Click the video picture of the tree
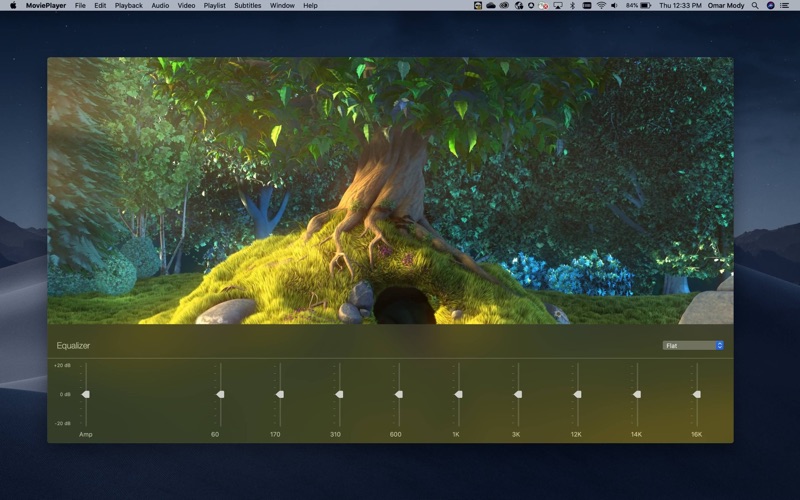 click(x=390, y=190)
